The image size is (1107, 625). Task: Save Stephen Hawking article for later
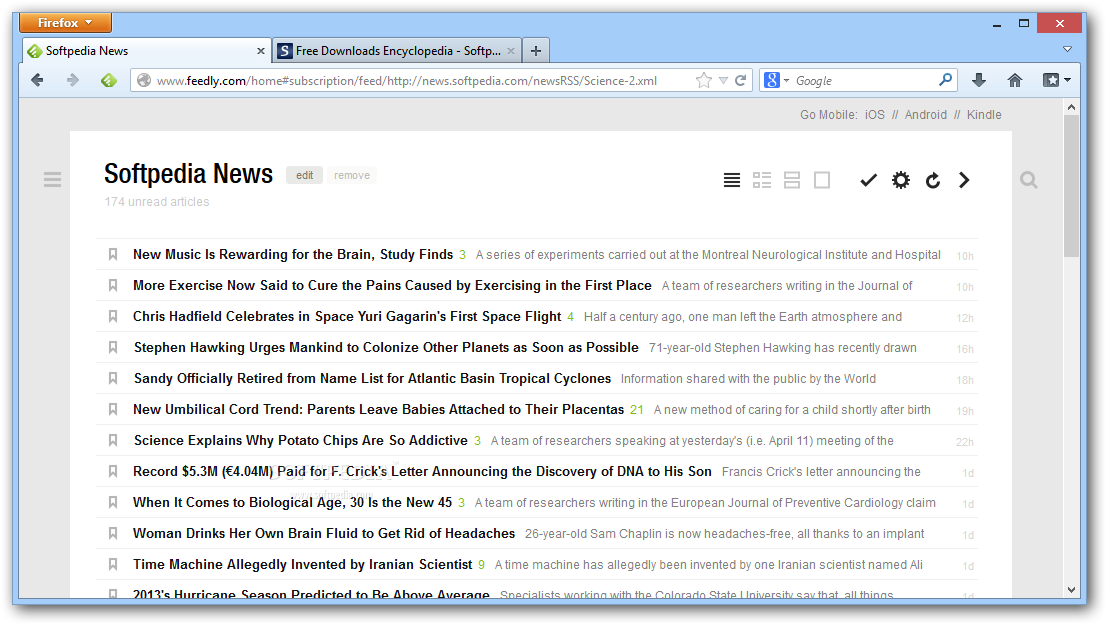coord(112,347)
